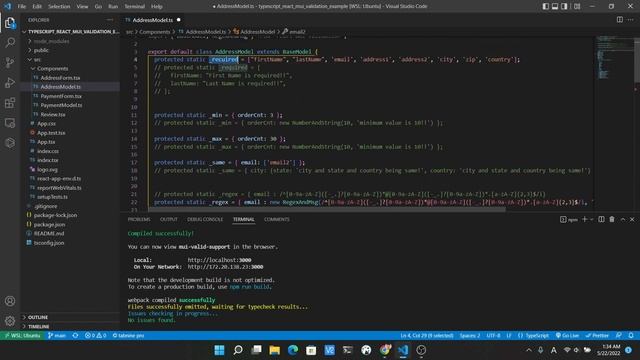
Task: Open Run and Debug view
Action: point(10,82)
